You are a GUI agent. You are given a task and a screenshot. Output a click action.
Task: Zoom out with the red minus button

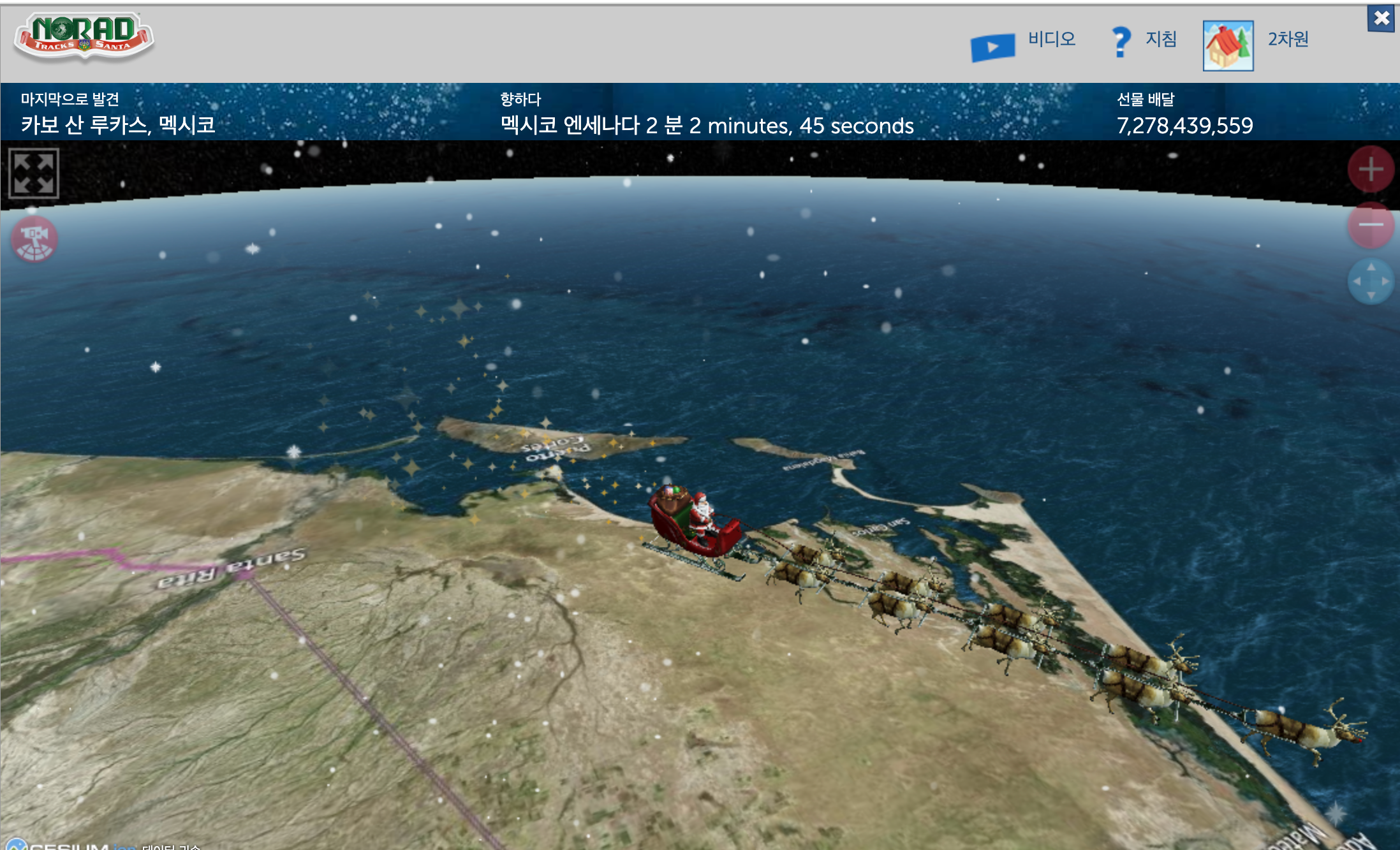click(1370, 224)
